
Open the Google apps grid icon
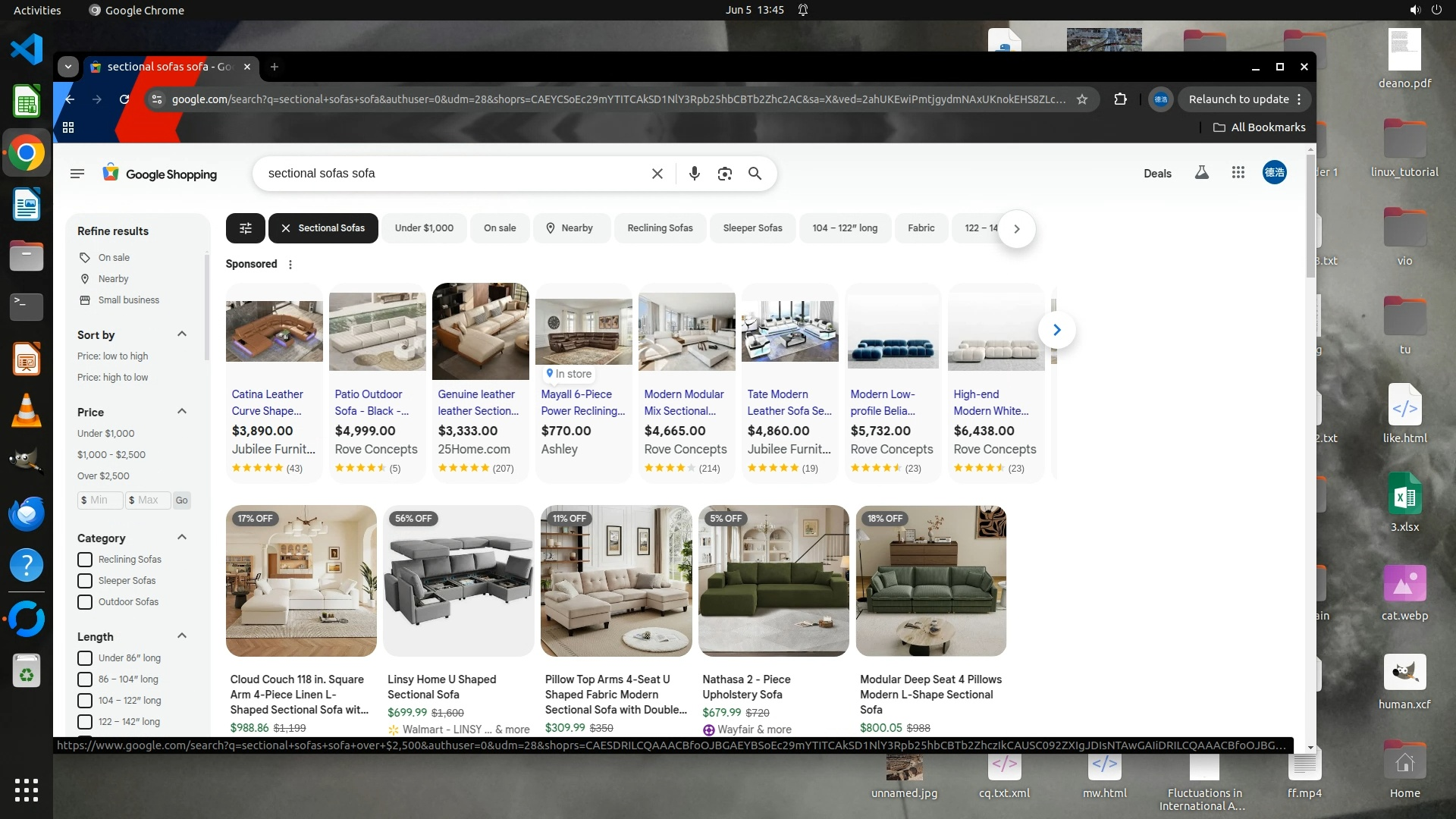[x=1238, y=173]
